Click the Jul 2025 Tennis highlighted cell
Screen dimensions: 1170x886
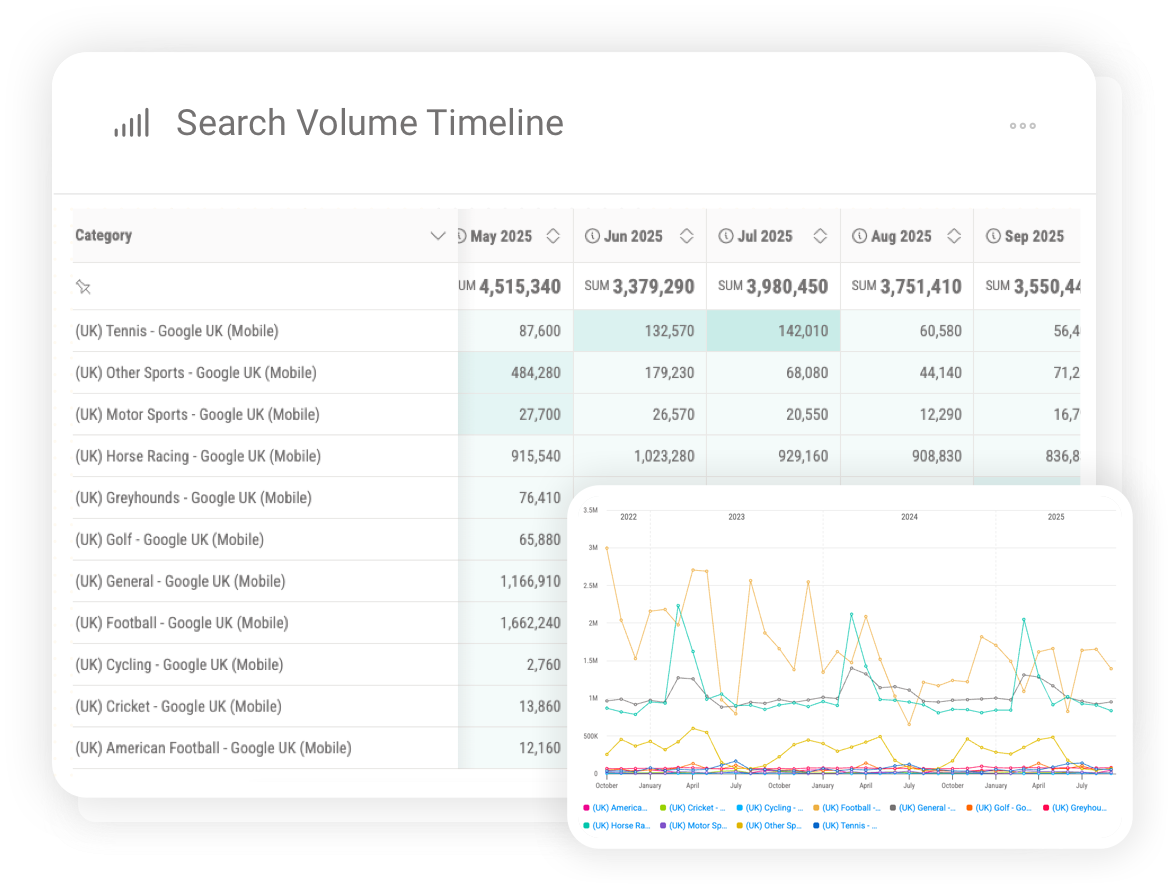775,330
